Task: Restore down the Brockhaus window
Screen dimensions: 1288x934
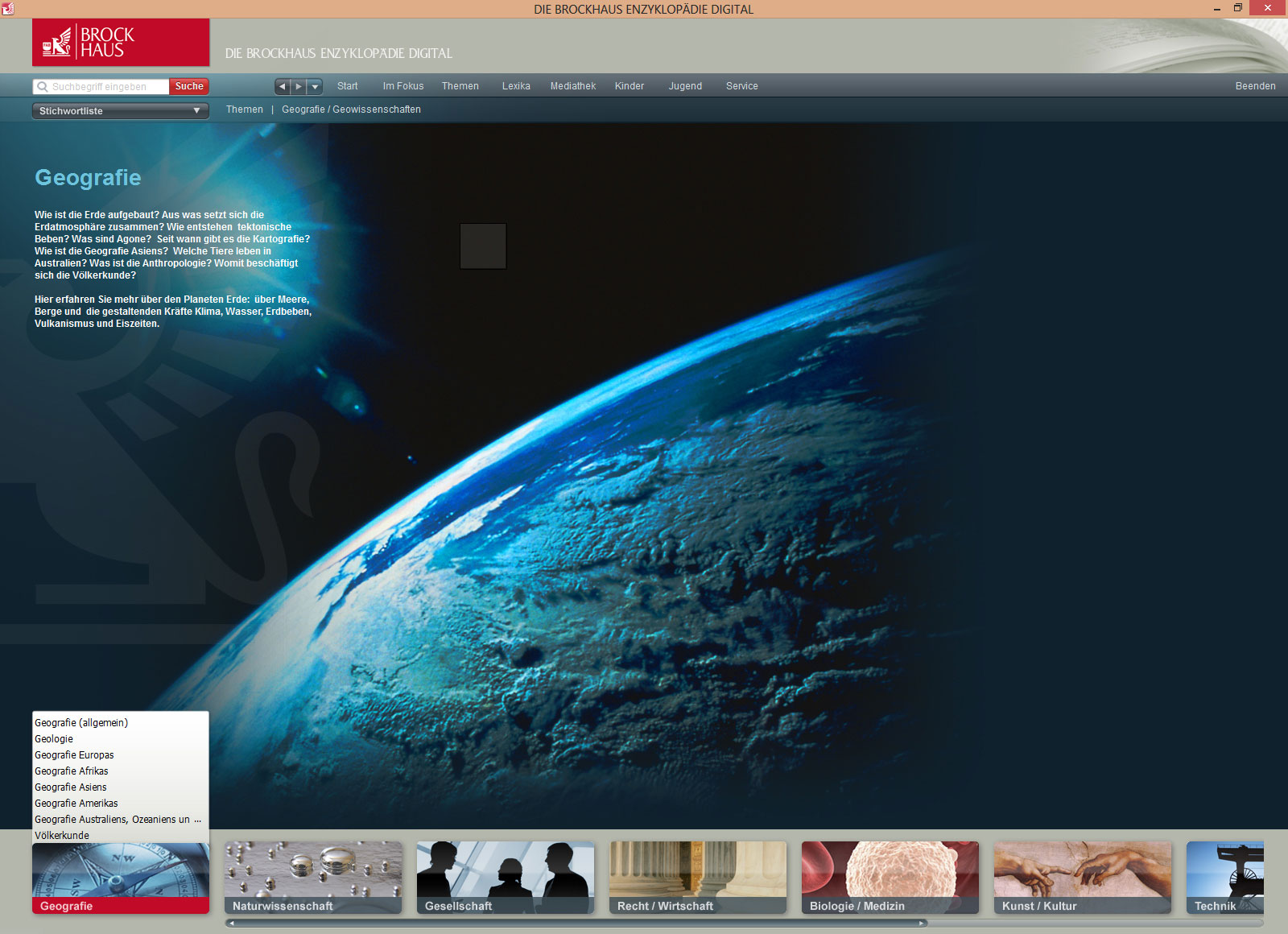Action: click(x=1238, y=8)
